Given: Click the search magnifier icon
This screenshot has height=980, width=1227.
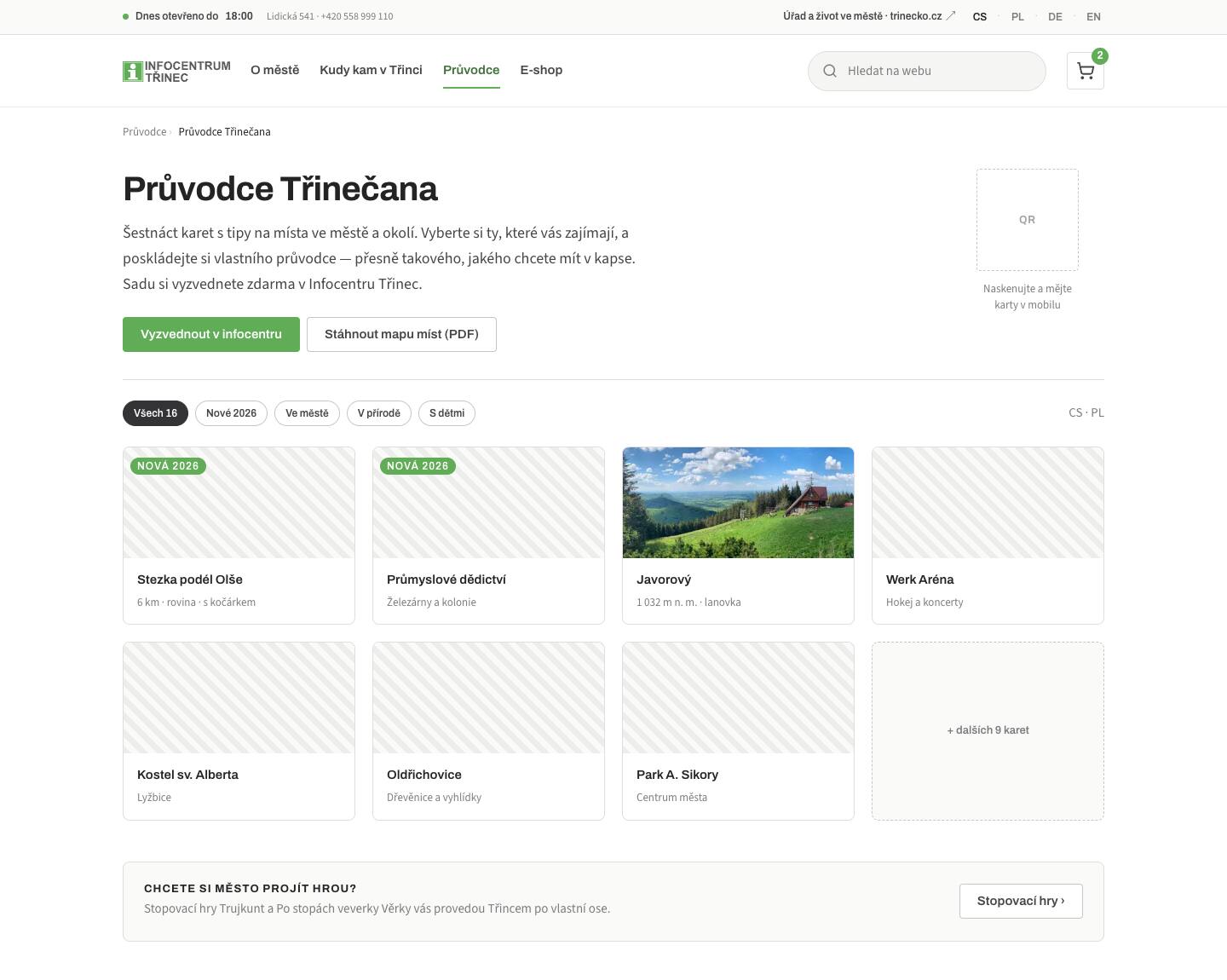Looking at the screenshot, I should click(x=829, y=71).
